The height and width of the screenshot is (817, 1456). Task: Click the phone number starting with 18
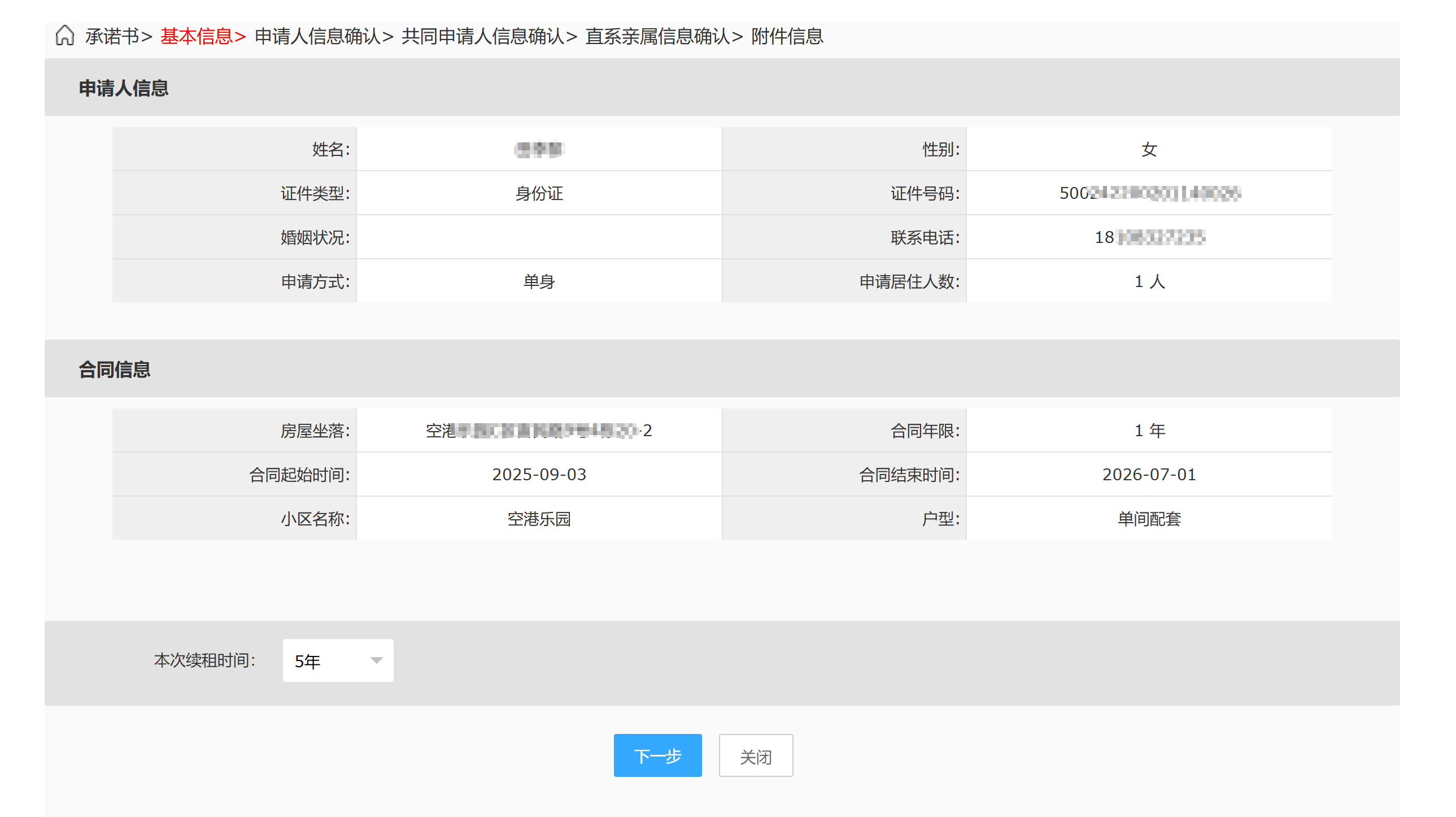tap(1149, 237)
